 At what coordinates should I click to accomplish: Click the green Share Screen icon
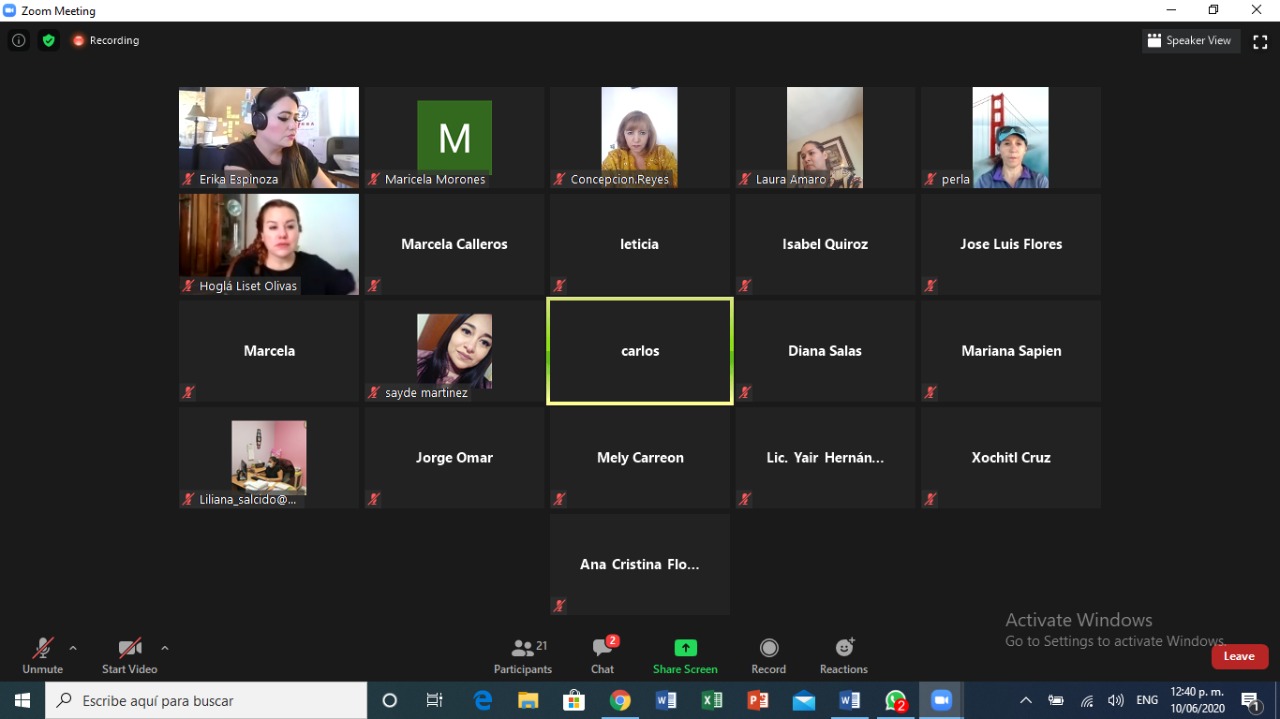(x=685, y=648)
